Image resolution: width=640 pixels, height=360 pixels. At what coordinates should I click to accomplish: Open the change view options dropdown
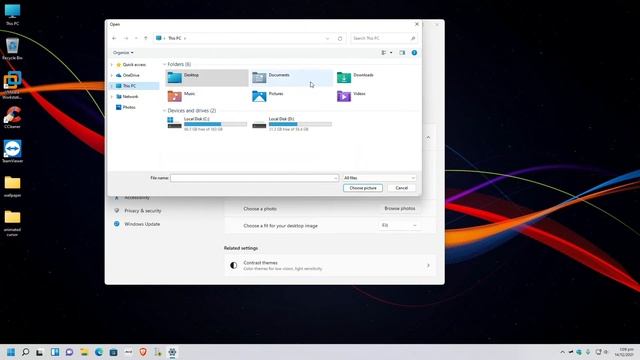click(391, 53)
